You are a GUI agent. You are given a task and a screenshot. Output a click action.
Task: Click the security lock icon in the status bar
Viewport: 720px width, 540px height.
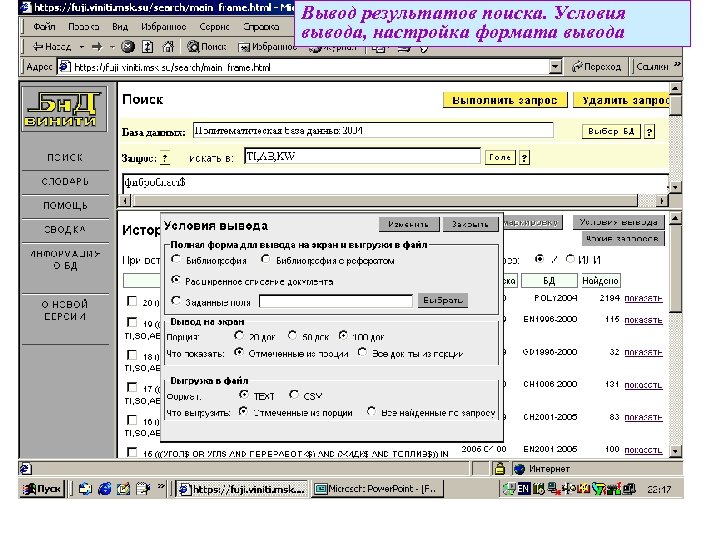click(499, 468)
